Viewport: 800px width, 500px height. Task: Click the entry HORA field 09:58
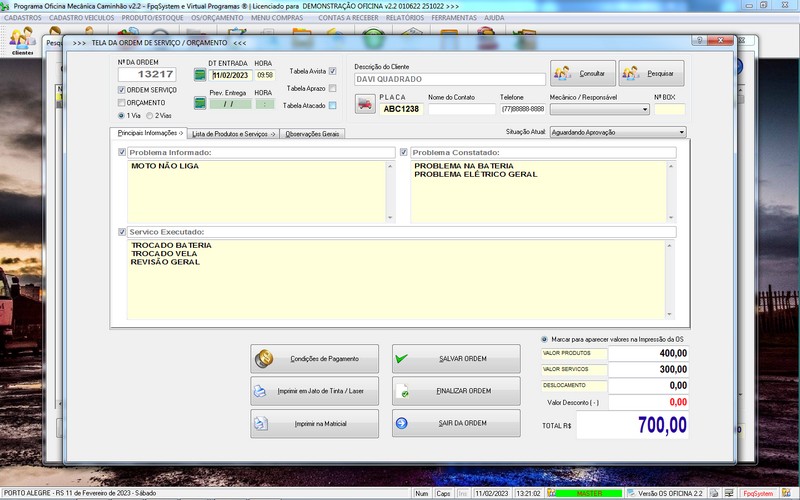265,75
